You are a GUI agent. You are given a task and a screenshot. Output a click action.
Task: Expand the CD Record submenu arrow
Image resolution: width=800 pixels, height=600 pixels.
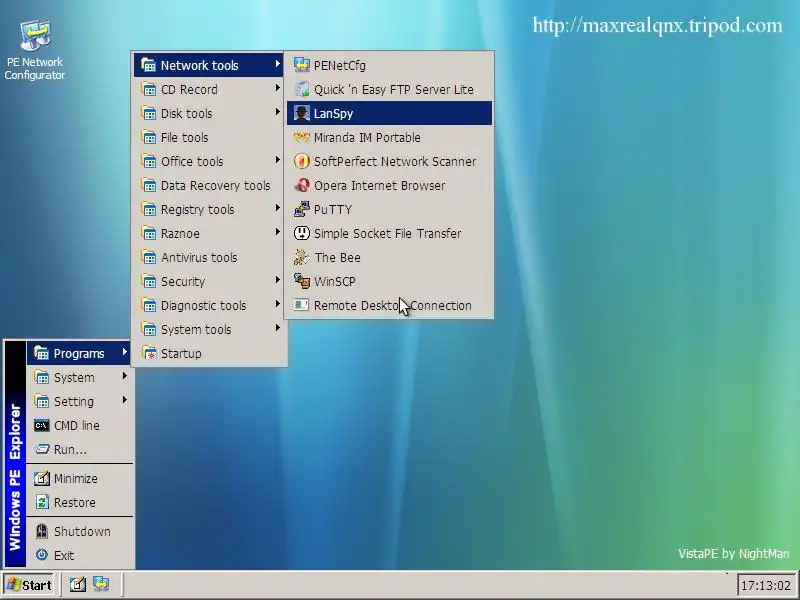click(277, 88)
